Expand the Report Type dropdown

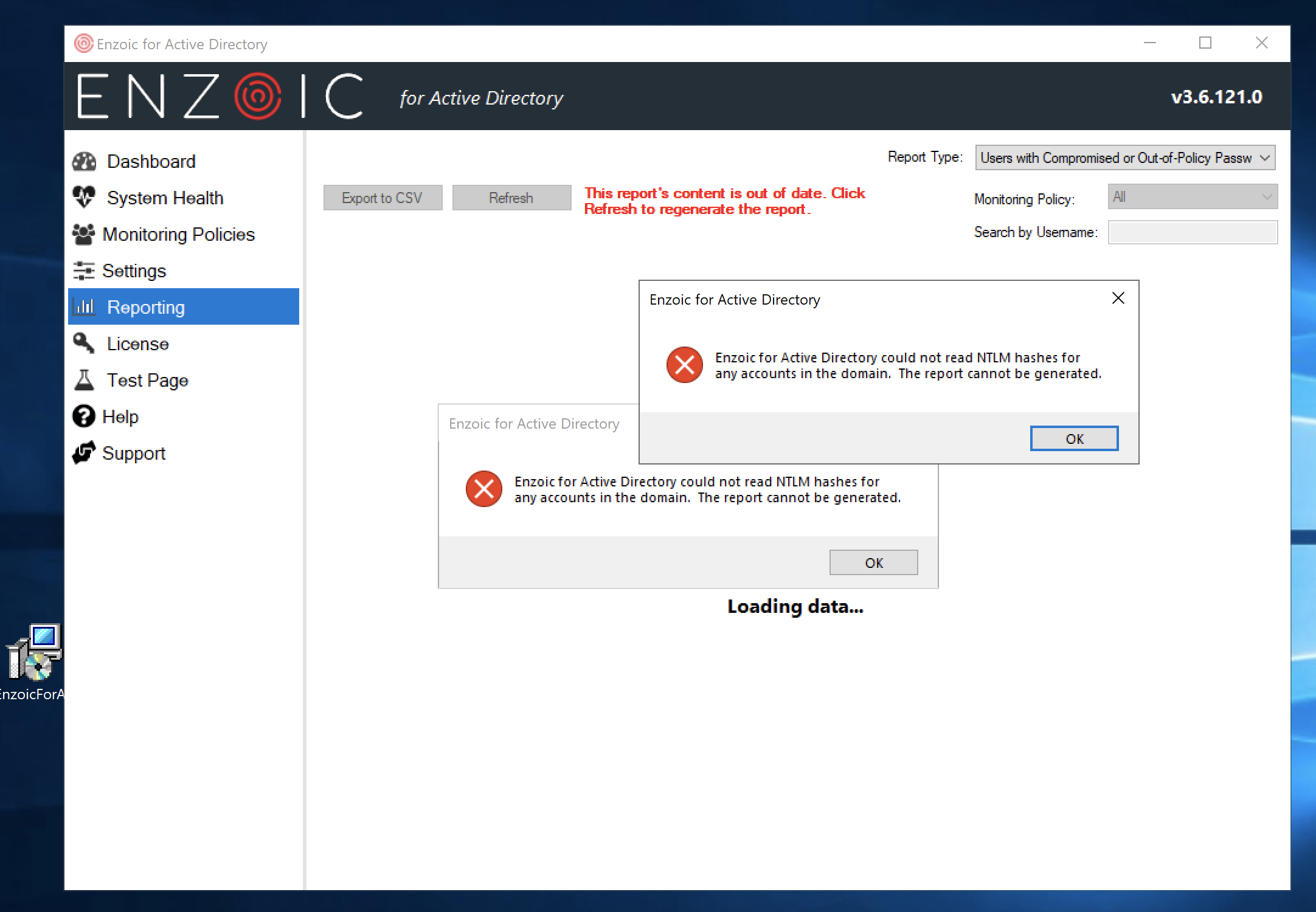[1124, 158]
